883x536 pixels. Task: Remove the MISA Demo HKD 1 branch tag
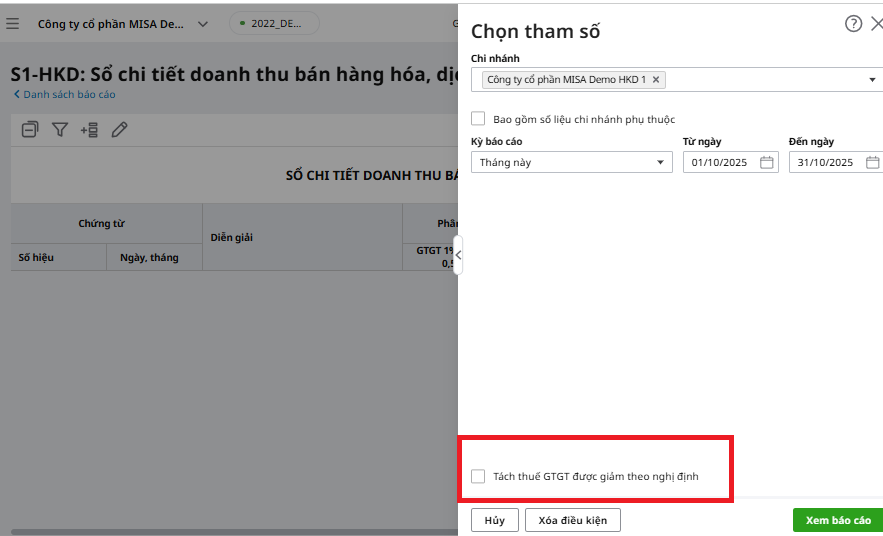click(656, 80)
